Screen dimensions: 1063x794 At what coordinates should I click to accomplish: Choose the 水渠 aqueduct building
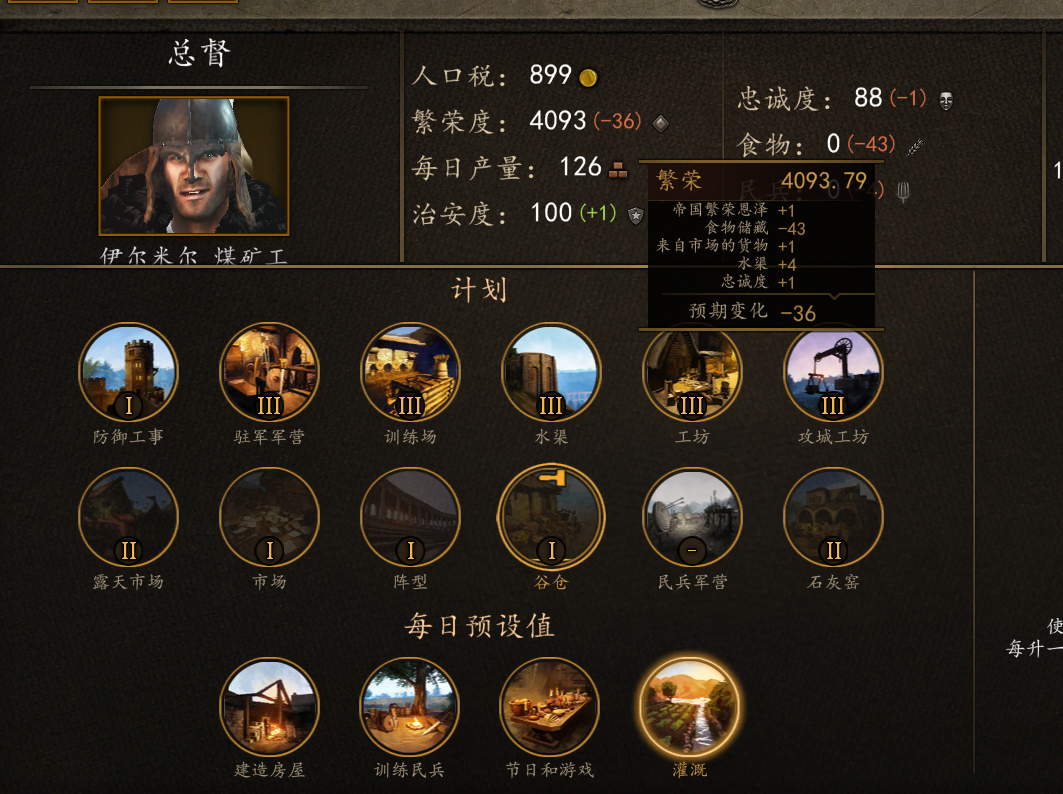coord(551,372)
